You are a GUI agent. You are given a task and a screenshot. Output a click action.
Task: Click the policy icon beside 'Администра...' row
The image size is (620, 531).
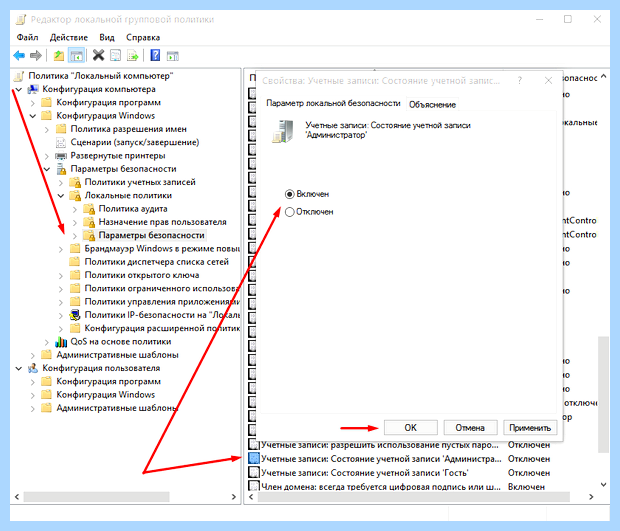coord(253,459)
